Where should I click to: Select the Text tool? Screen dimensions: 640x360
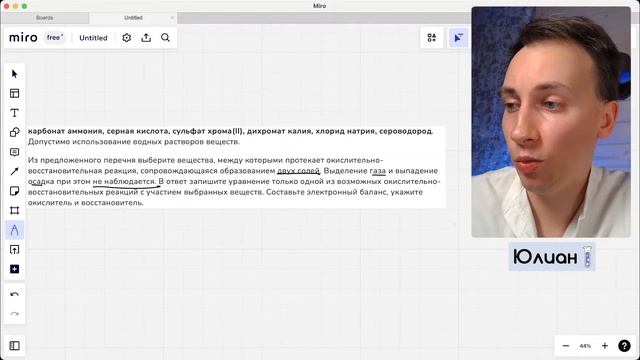14,113
